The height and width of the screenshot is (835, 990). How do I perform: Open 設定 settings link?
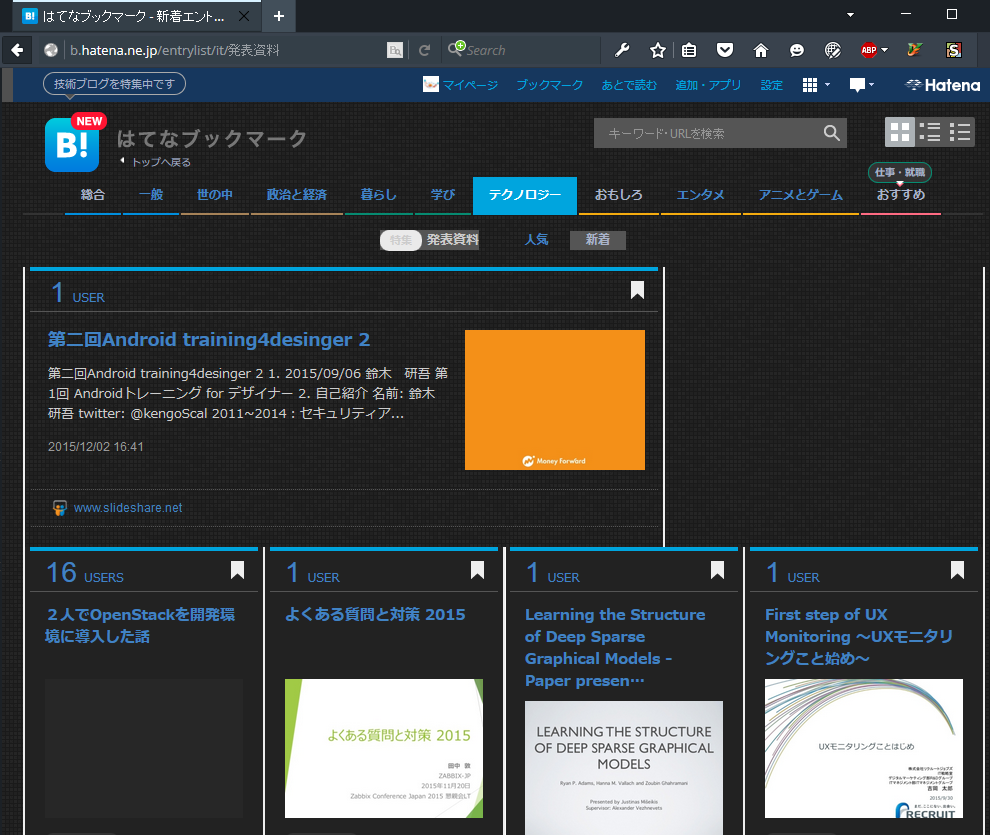click(x=772, y=85)
